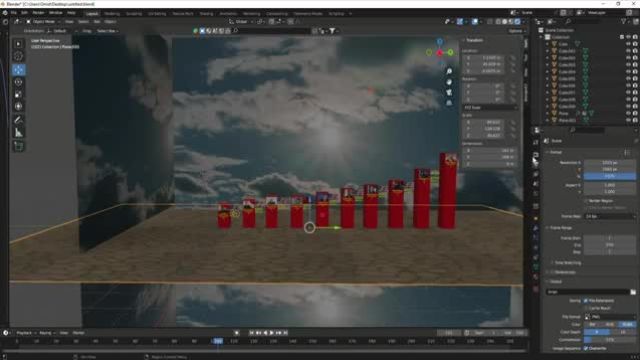The image size is (640, 360).
Task: Click the Compression slider
Action: pyautogui.click(x=610, y=340)
